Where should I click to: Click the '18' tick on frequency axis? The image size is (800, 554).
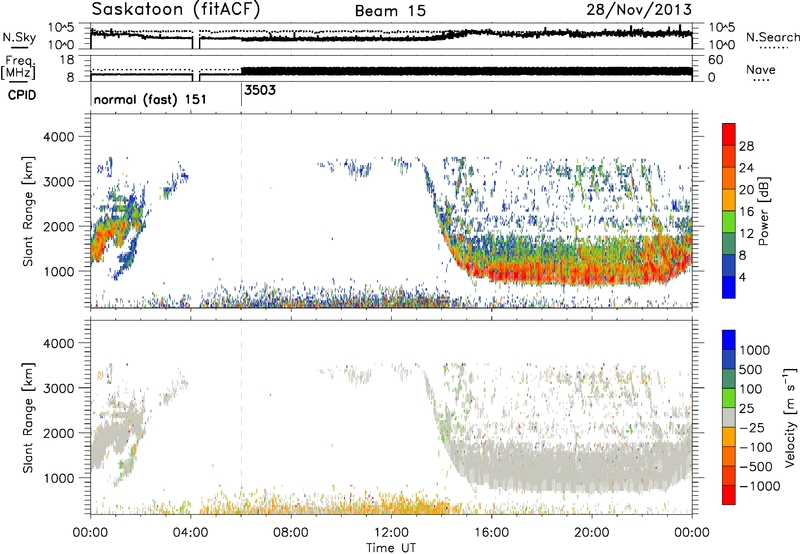point(67,60)
